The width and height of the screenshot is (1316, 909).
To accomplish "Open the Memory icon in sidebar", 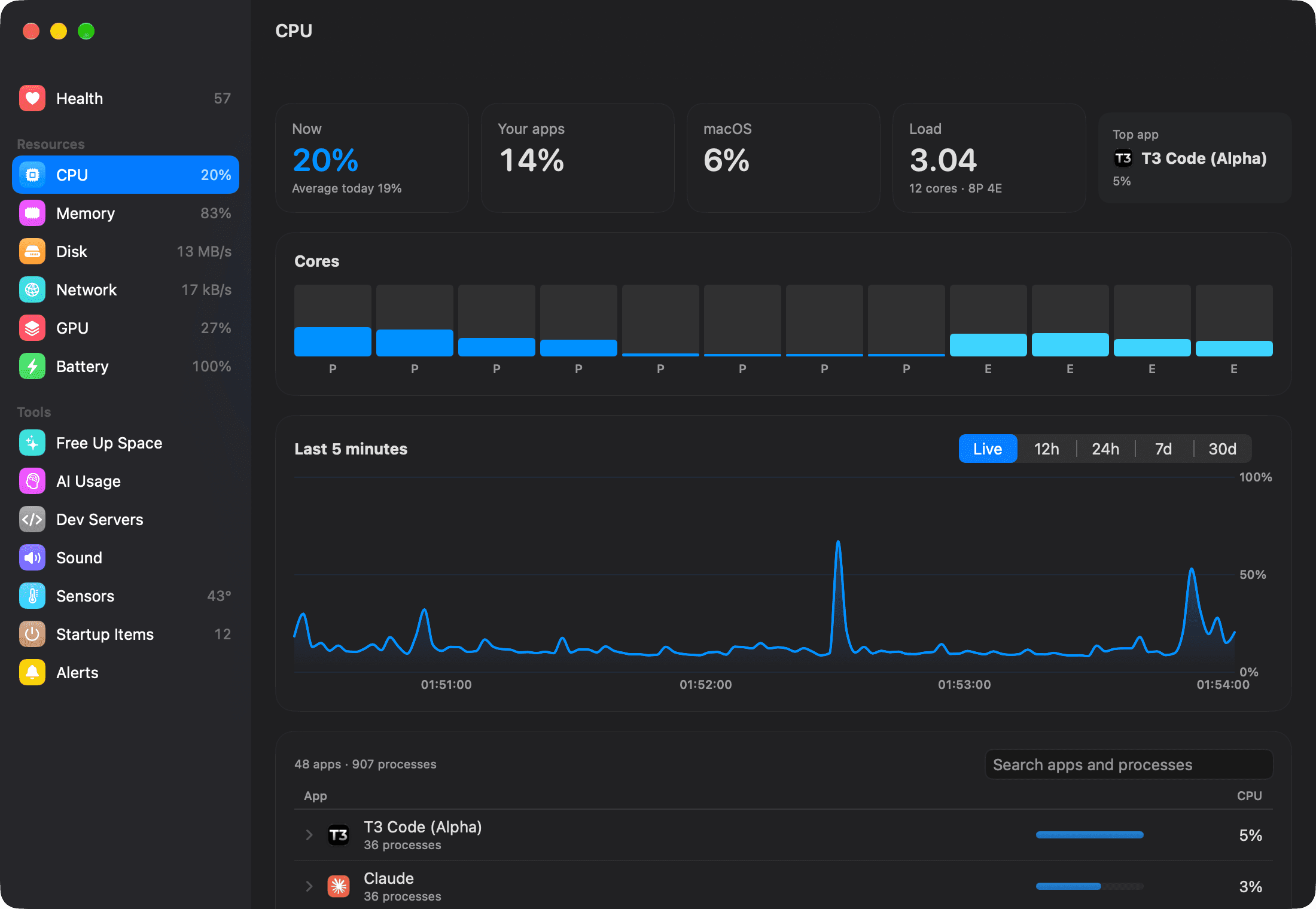I will click(32, 213).
